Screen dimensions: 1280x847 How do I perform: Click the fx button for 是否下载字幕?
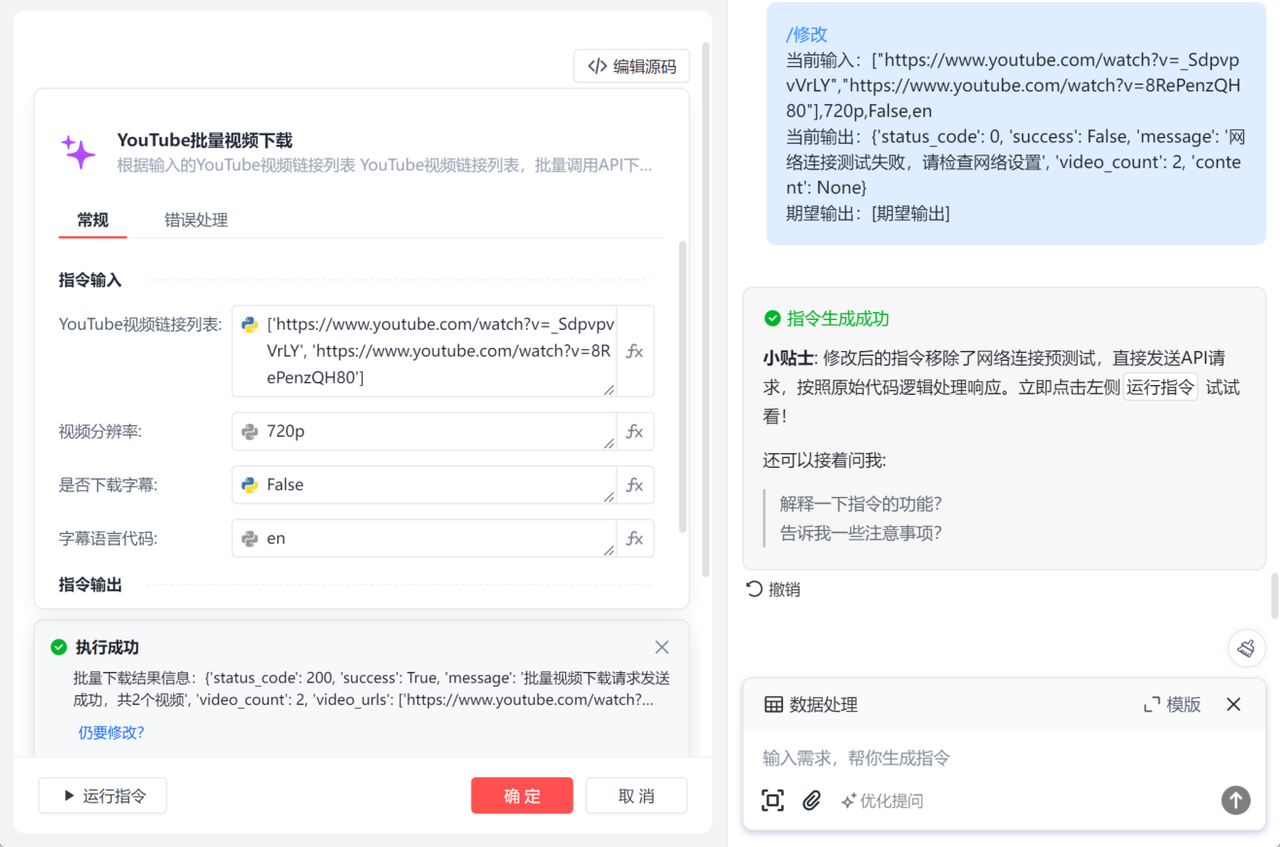click(634, 485)
